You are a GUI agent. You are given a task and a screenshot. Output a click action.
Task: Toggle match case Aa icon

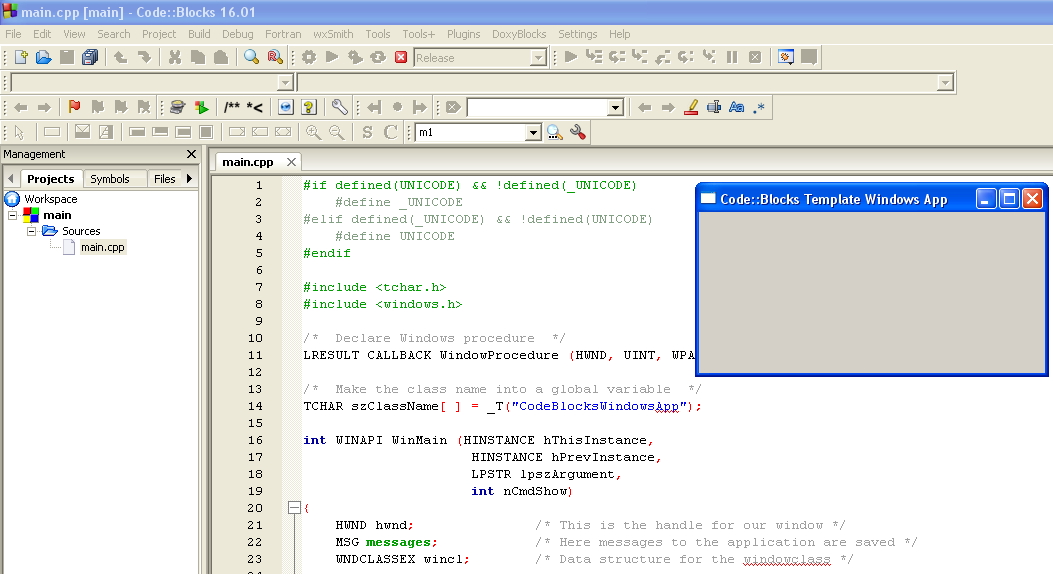coord(737,107)
